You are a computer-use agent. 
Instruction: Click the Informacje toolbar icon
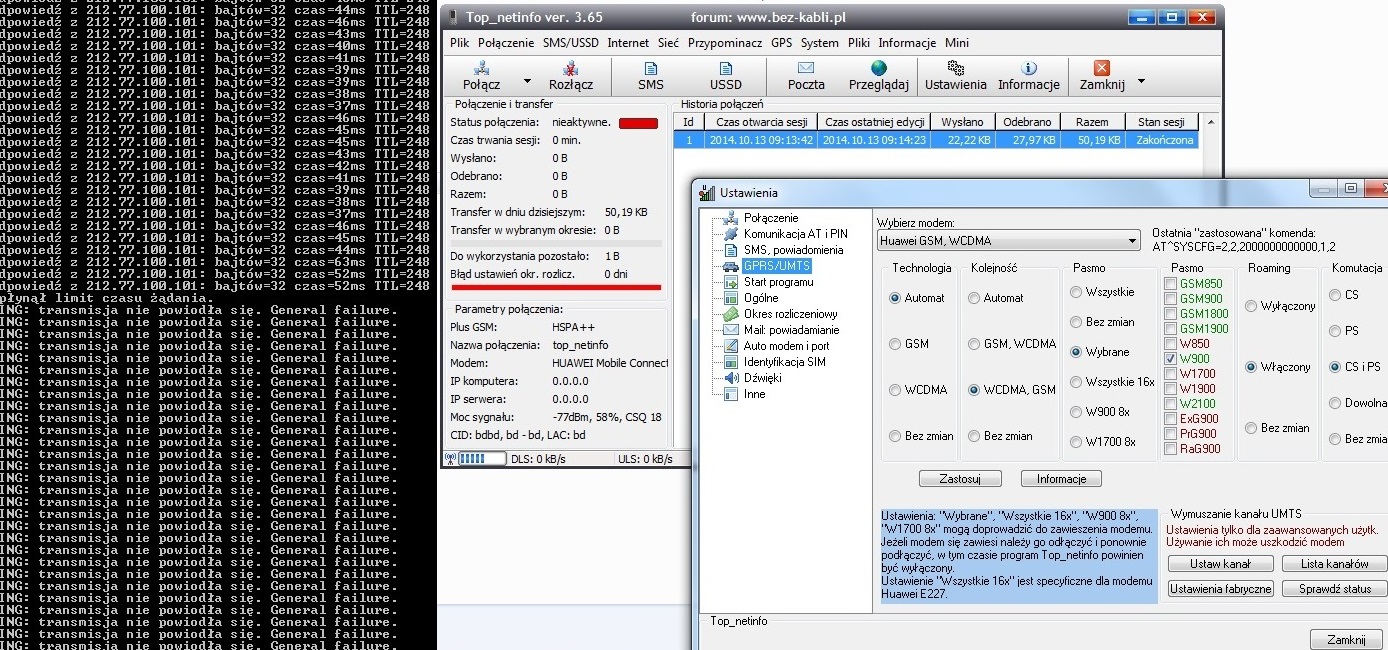1028,69
